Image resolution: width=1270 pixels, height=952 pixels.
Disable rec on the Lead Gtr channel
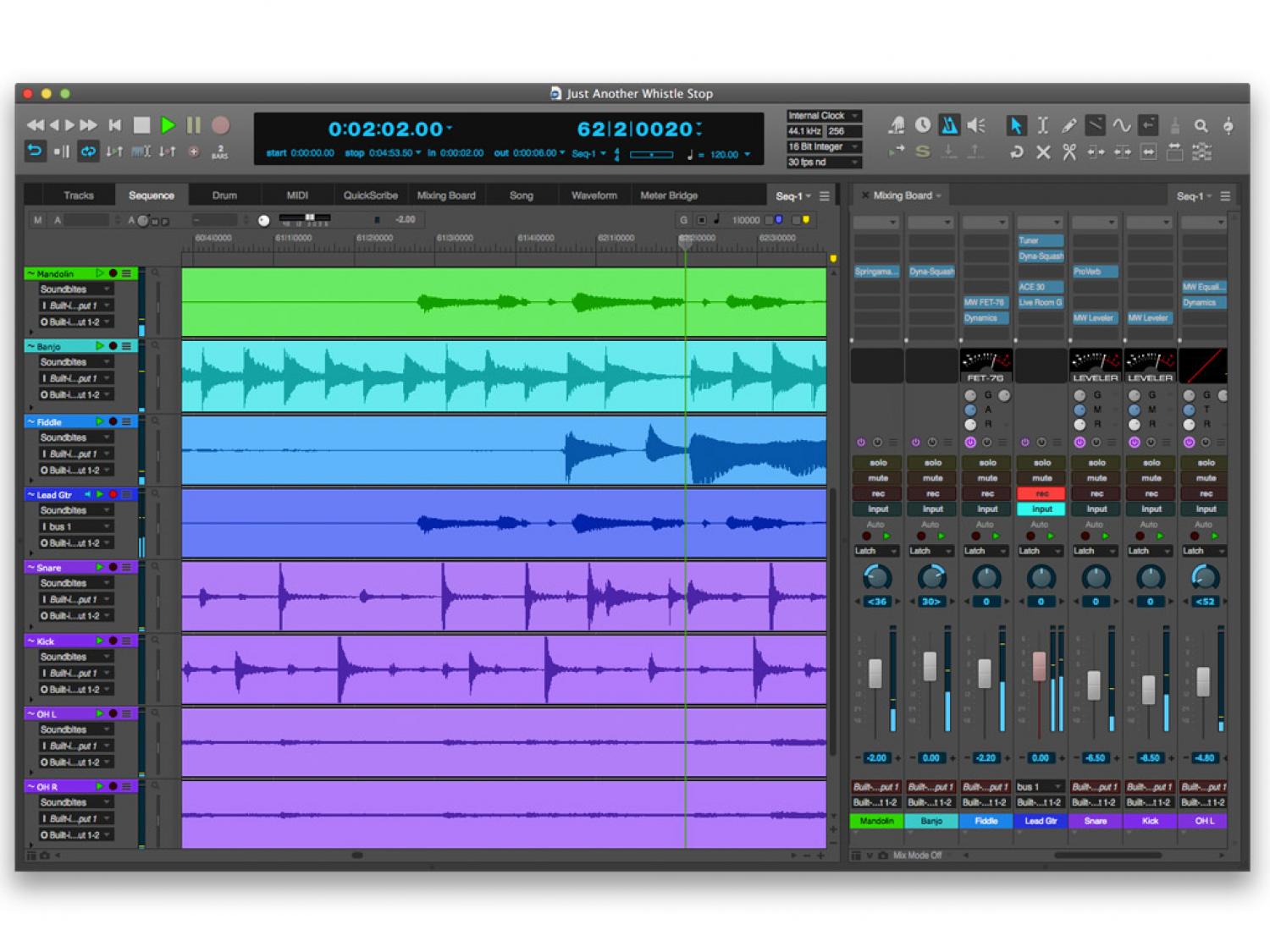click(x=1041, y=493)
